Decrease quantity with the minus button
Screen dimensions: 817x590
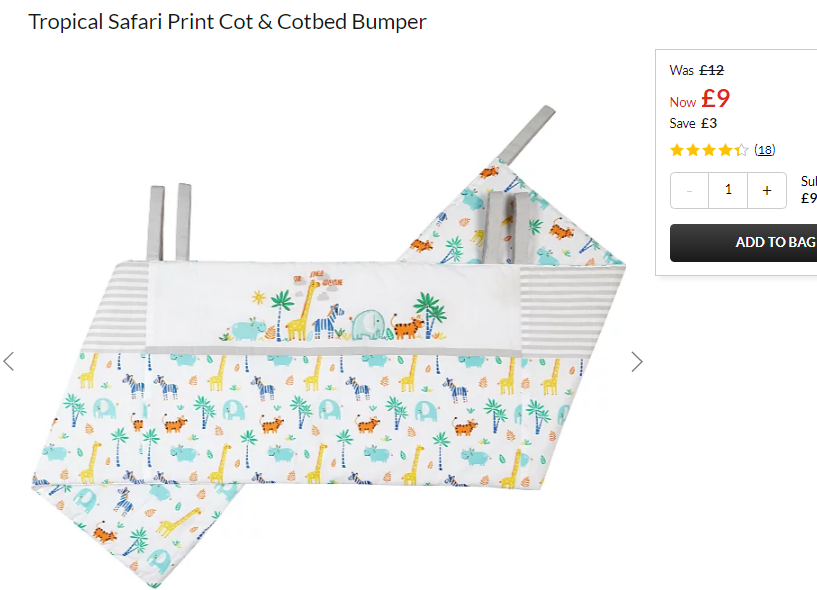point(689,191)
